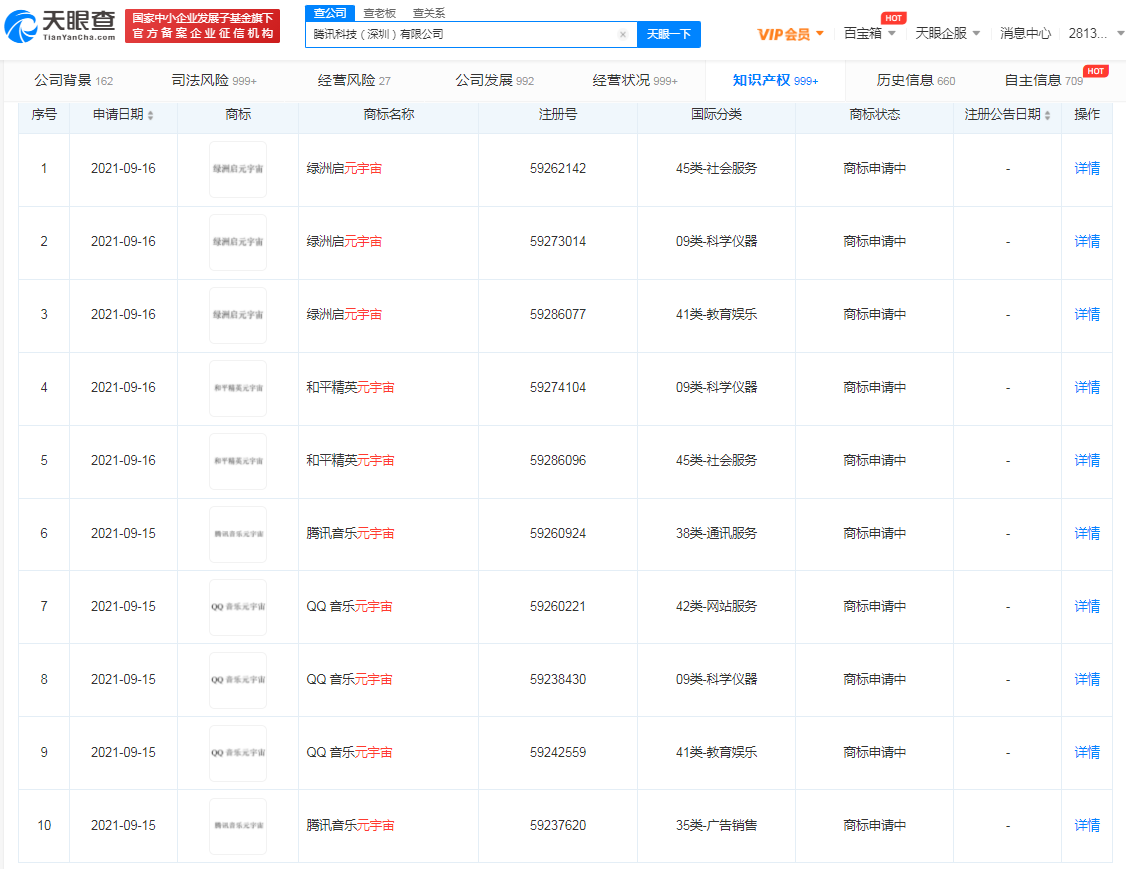Switch to the 查老板 search tab
1126x869 pixels.
click(x=379, y=13)
